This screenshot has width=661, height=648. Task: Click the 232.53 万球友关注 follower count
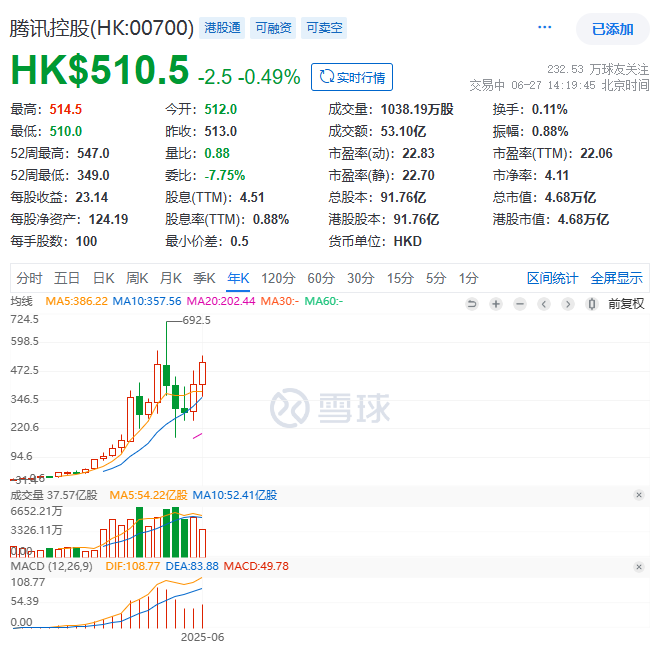point(598,69)
